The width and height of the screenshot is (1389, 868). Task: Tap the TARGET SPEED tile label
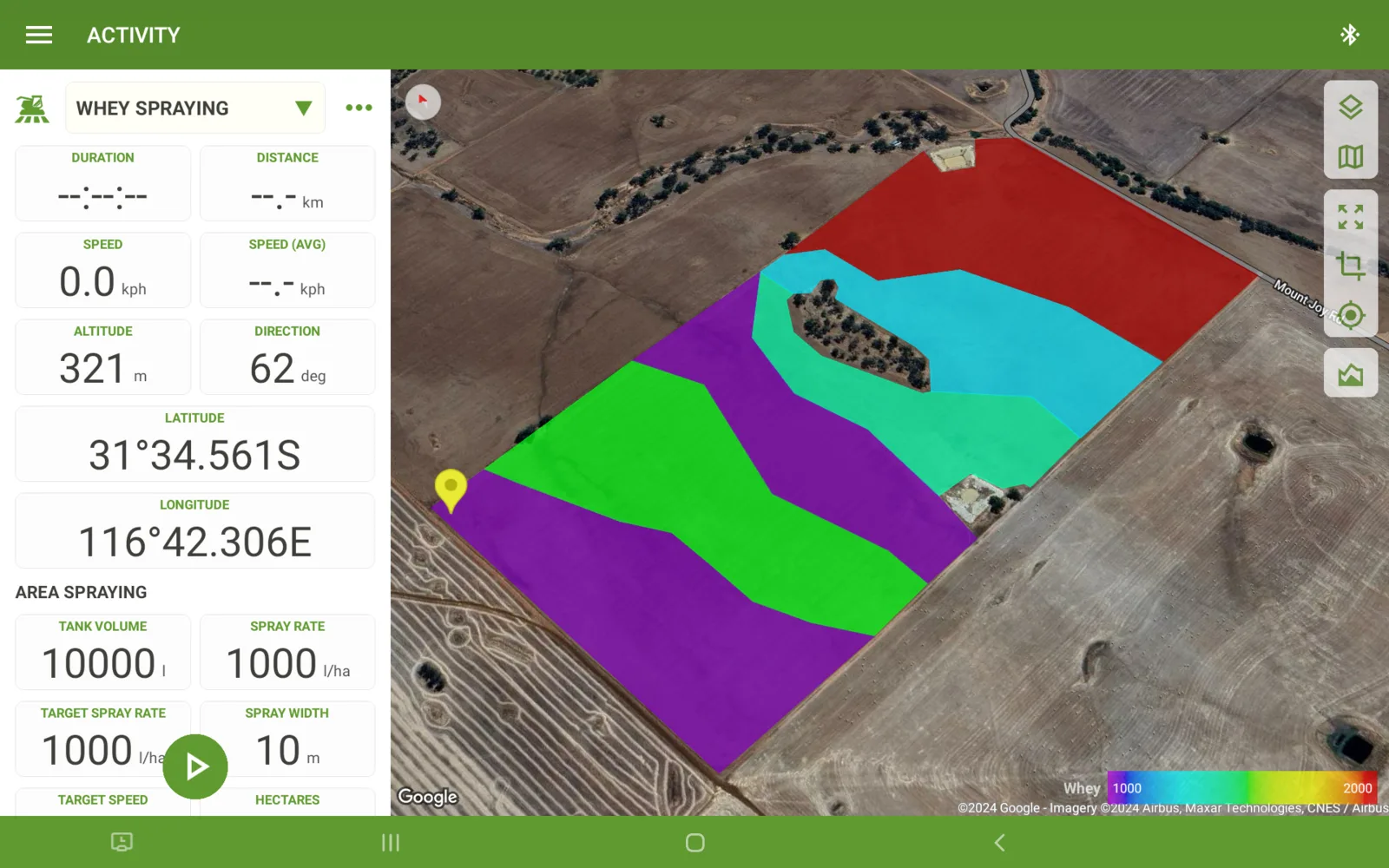(102, 799)
